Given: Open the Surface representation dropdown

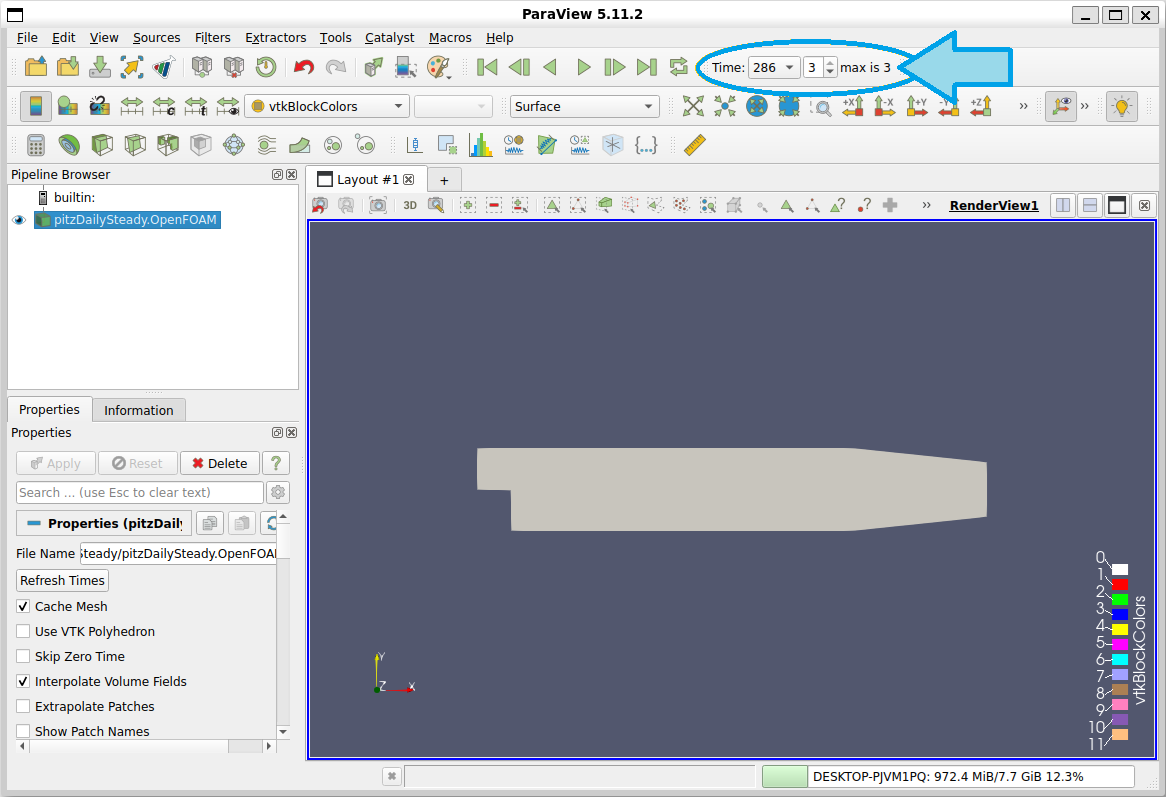Looking at the screenshot, I should 584,106.
